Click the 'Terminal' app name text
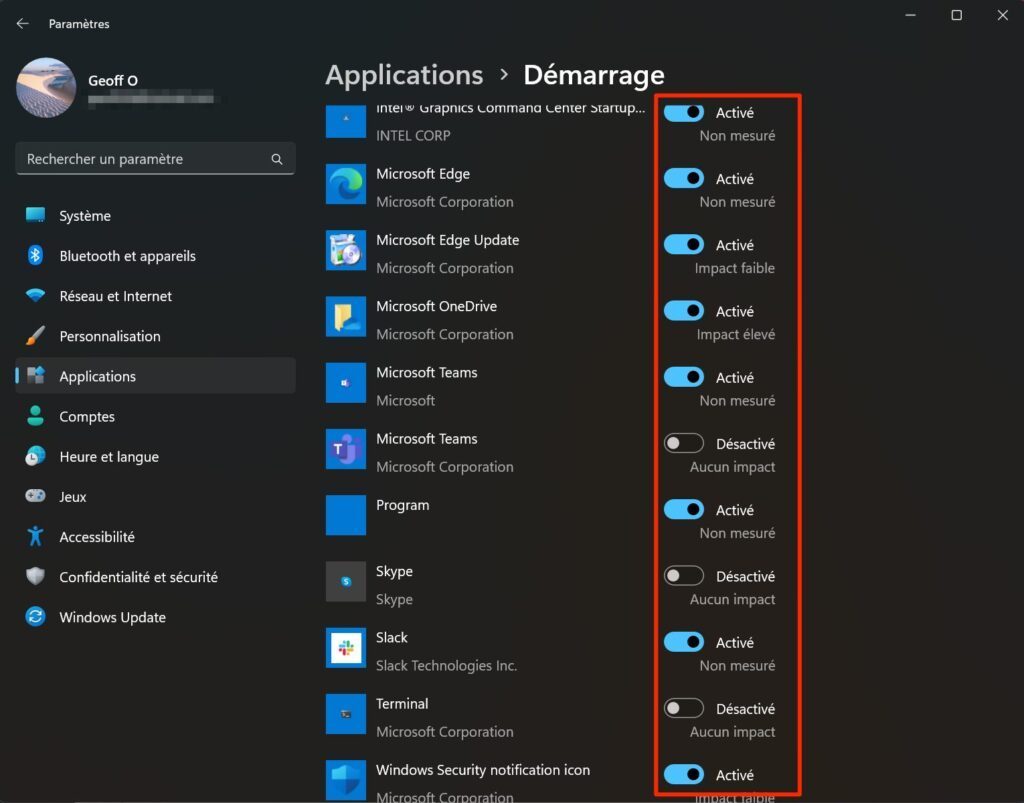Viewport: 1024px width, 803px height. (x=402, y=704)
